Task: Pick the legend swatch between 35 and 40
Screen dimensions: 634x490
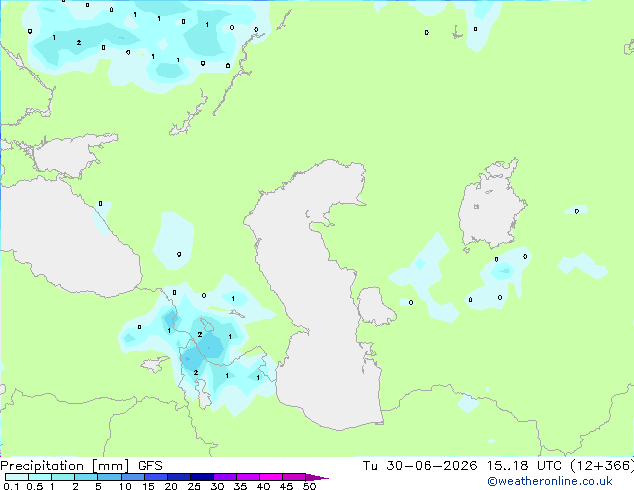Action: [247, 477]
